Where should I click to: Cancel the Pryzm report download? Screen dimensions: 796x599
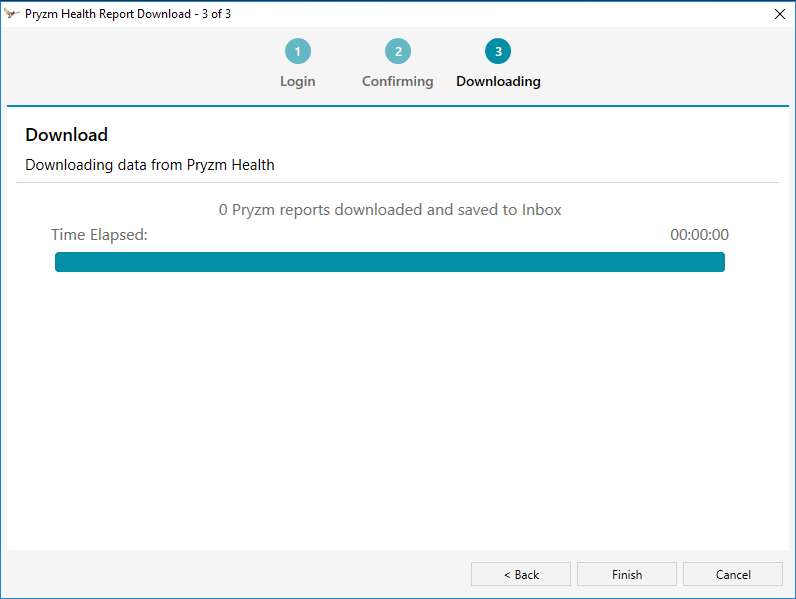[733, 574]
